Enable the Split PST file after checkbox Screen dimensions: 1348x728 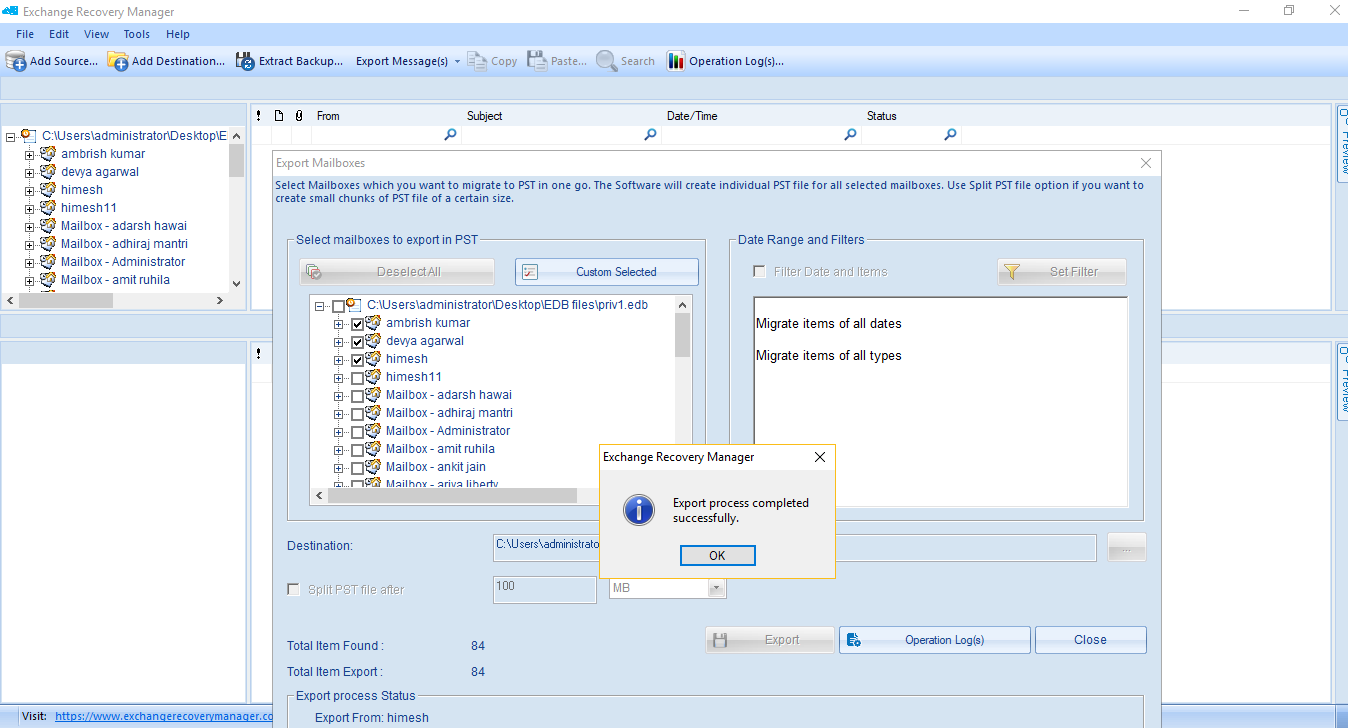[294, 589]
